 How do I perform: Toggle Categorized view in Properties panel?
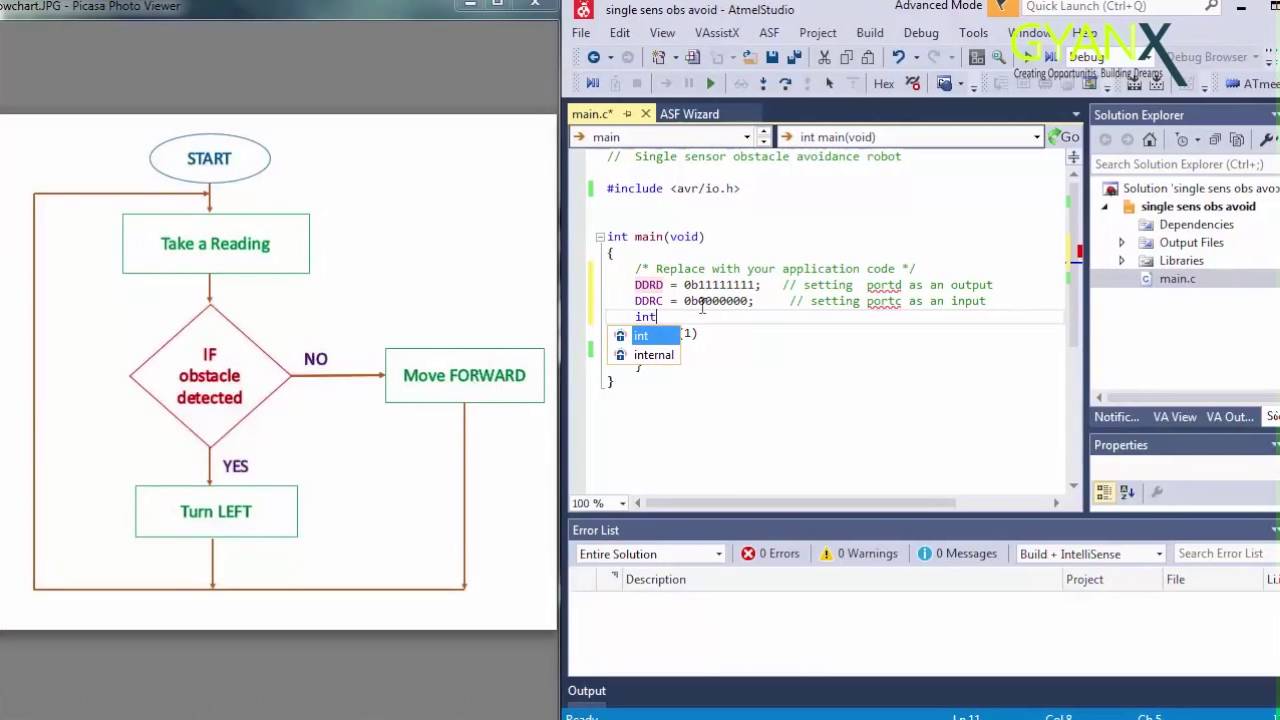pos(1104,492)
